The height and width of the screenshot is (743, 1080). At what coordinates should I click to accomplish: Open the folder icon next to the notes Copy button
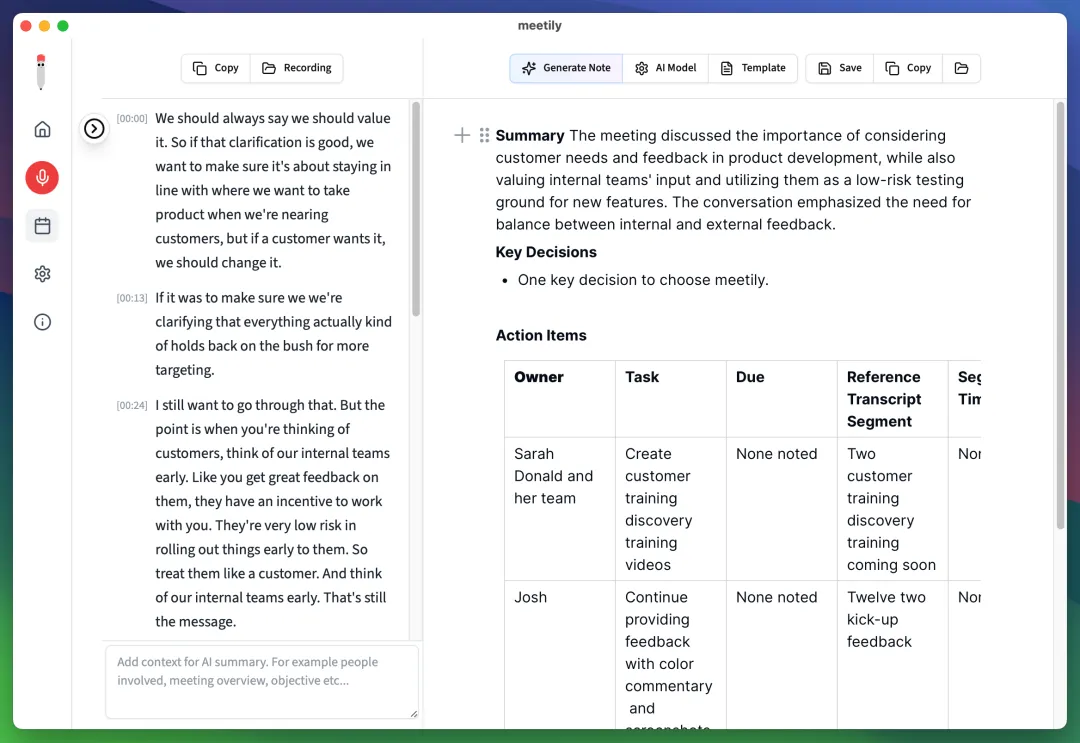point(961,68)
